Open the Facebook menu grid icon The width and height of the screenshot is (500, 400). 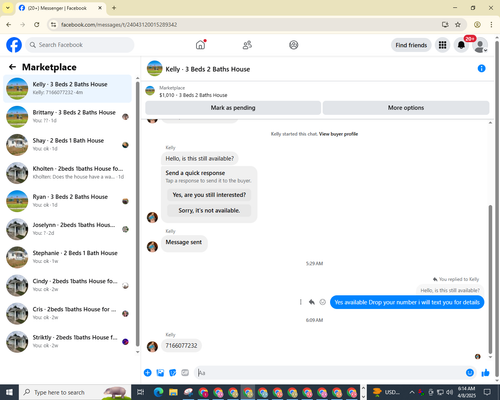coord(442,45)
